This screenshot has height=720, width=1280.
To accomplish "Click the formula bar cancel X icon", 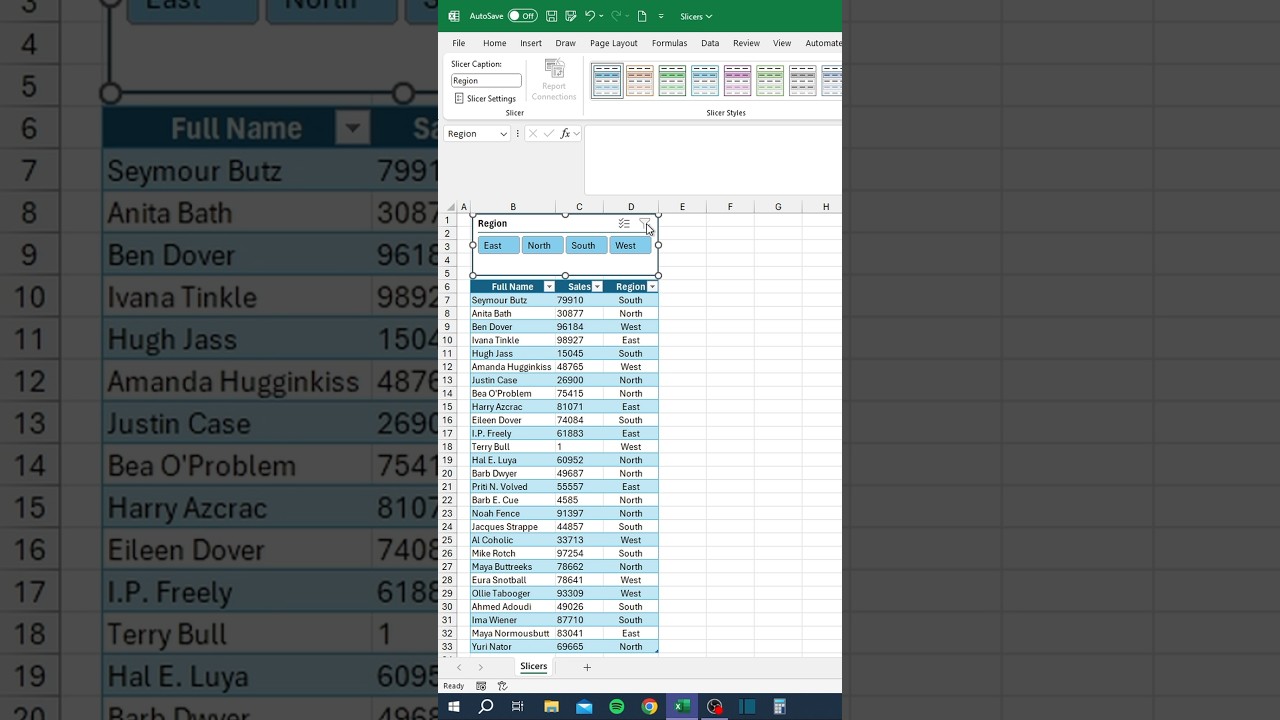I will tap(533, 134).
